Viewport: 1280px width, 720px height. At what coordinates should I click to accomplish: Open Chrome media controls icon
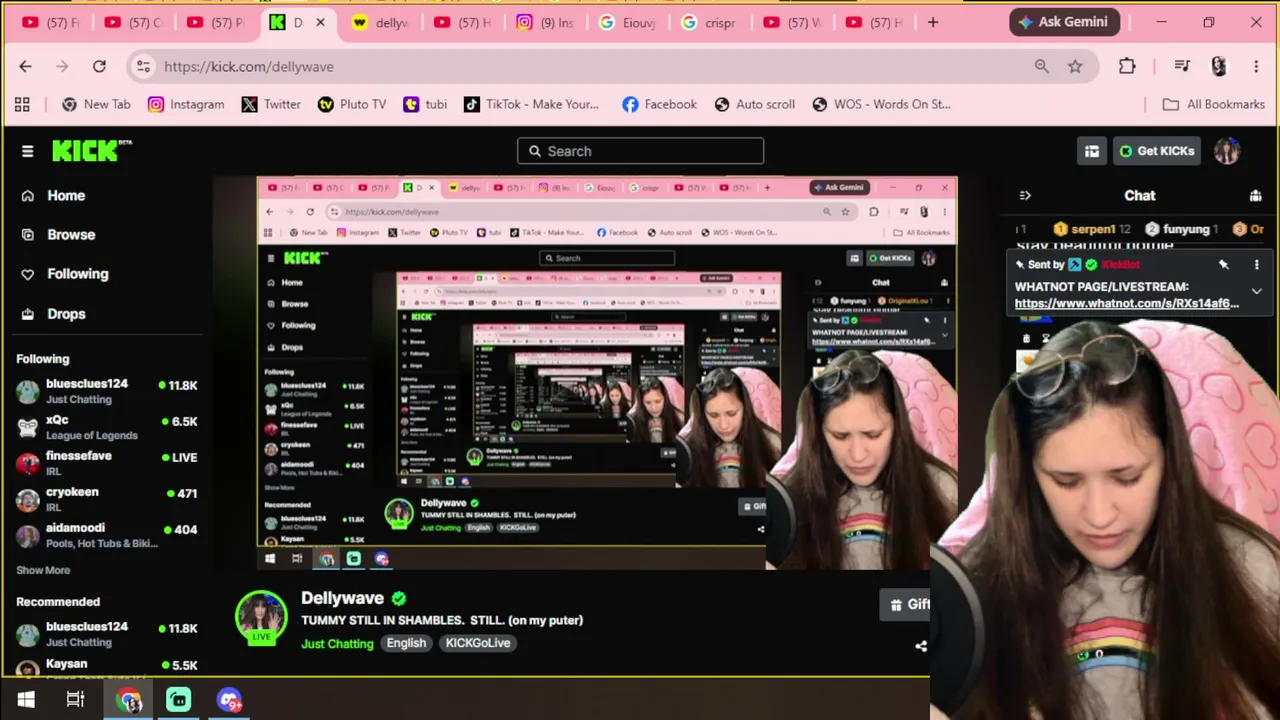[1182, 66]
